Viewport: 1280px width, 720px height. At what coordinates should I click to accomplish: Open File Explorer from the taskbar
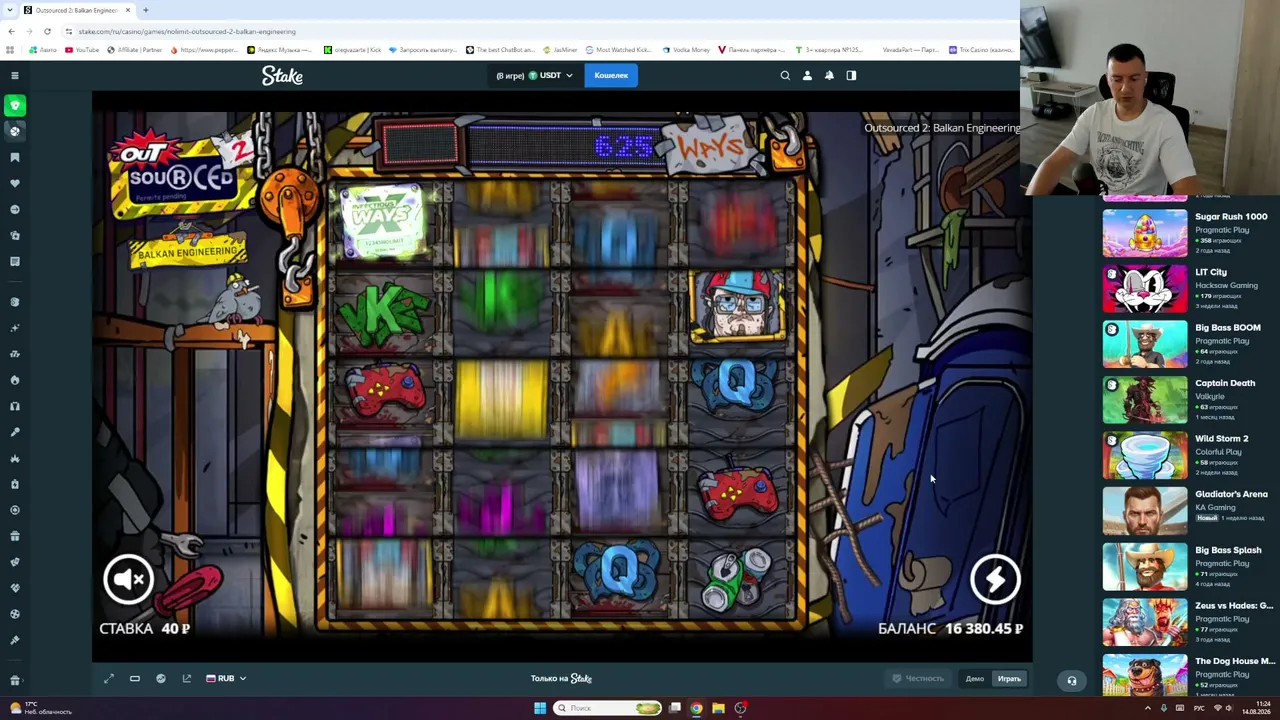[718, 708]
